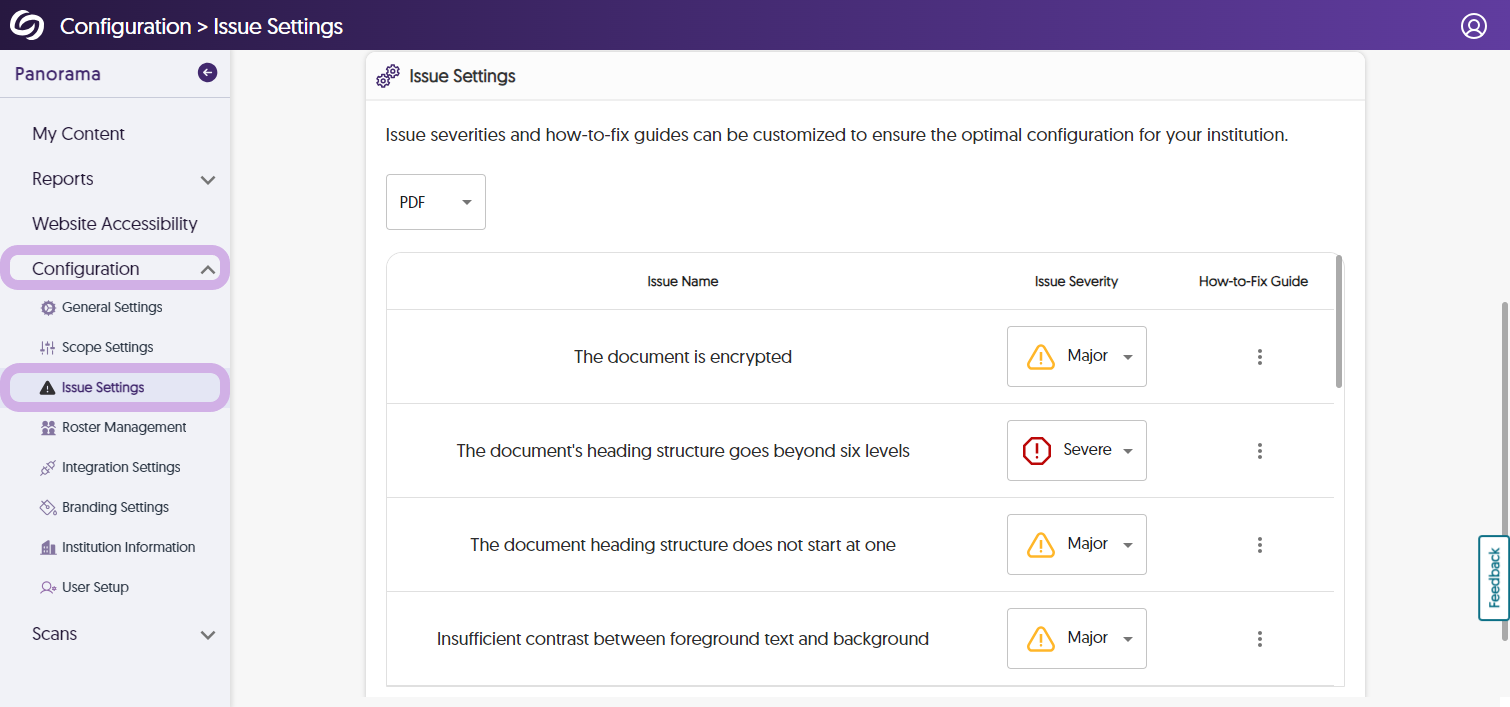
Task: Open the How-to-Fix menu for "The document is encrypted"
Action: click(x=1260, y=357)
